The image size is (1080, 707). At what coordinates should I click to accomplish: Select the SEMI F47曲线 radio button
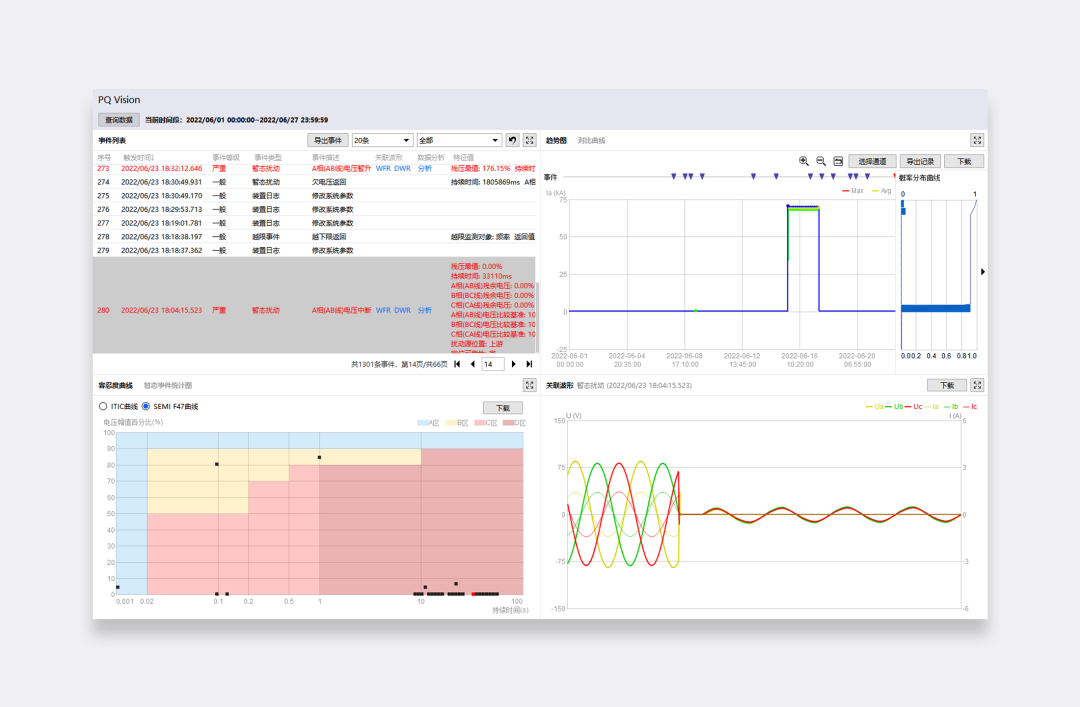point(146,406)
